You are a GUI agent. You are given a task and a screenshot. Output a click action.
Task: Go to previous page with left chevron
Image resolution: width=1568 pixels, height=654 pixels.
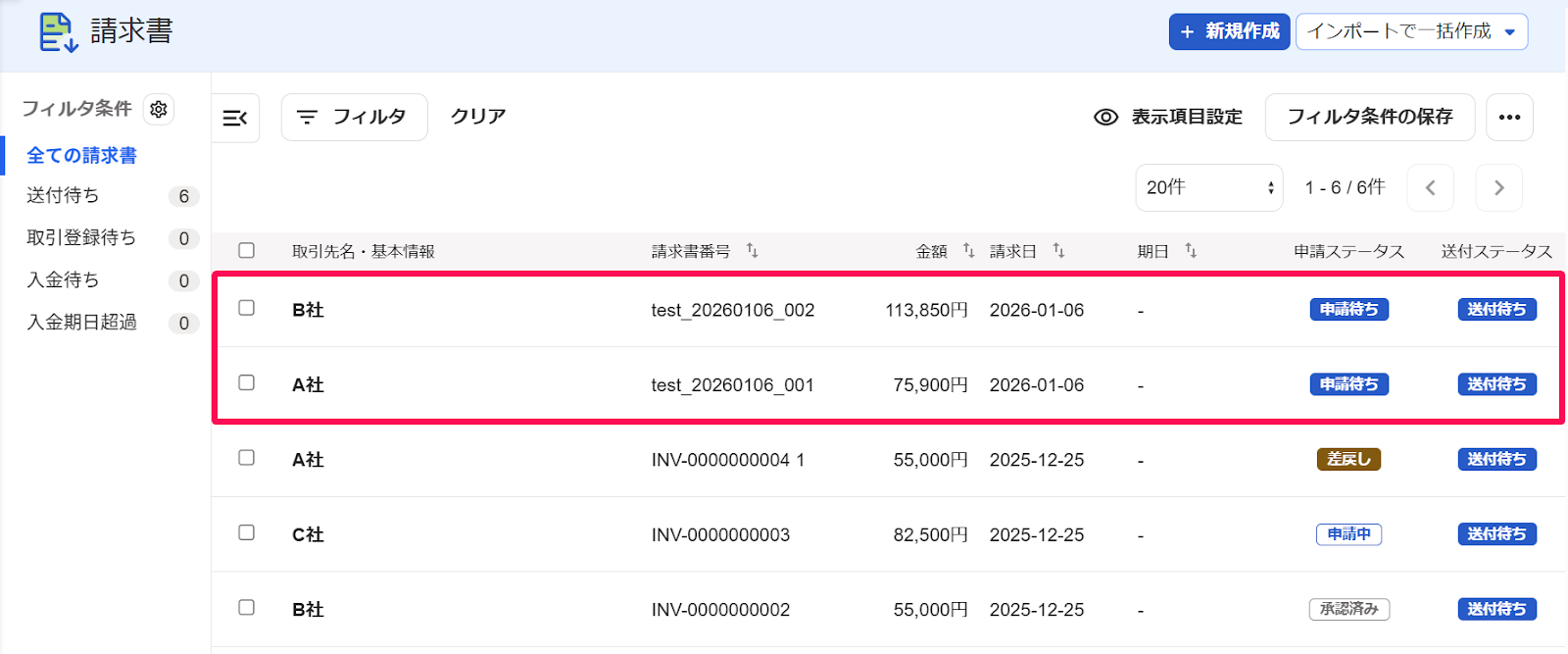point(1431,187)
